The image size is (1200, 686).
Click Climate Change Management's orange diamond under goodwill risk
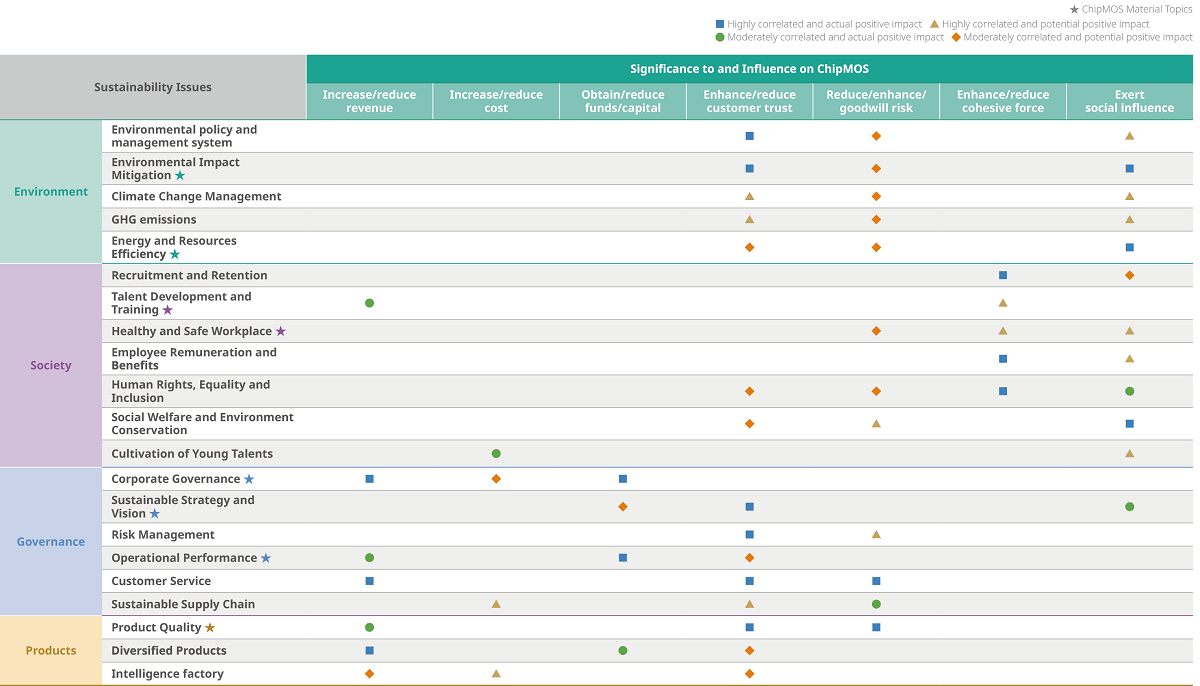pos(876,197)
